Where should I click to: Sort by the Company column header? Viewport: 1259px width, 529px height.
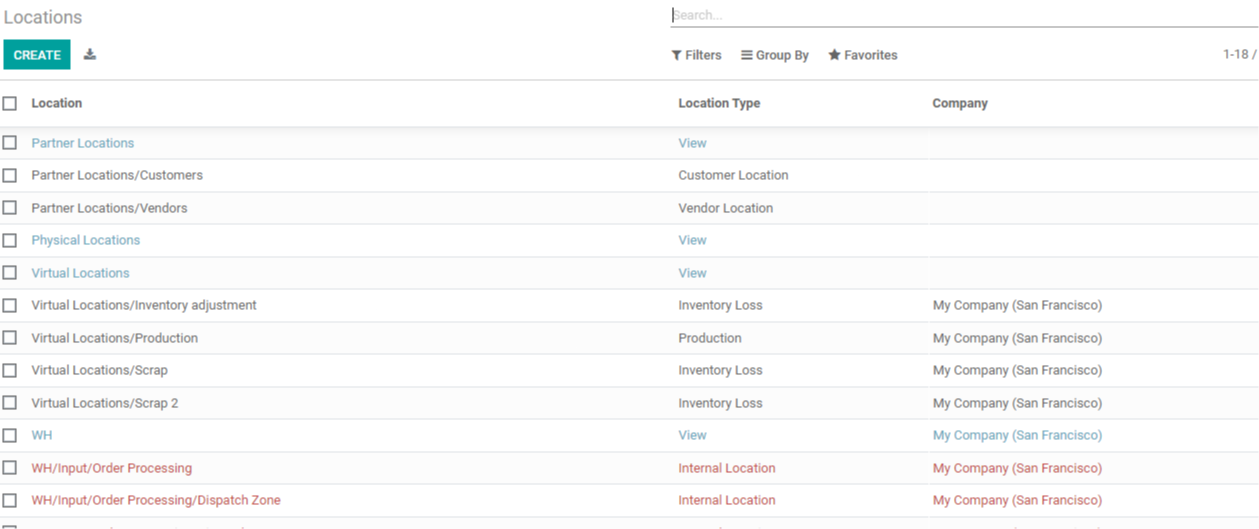point(960,103)
